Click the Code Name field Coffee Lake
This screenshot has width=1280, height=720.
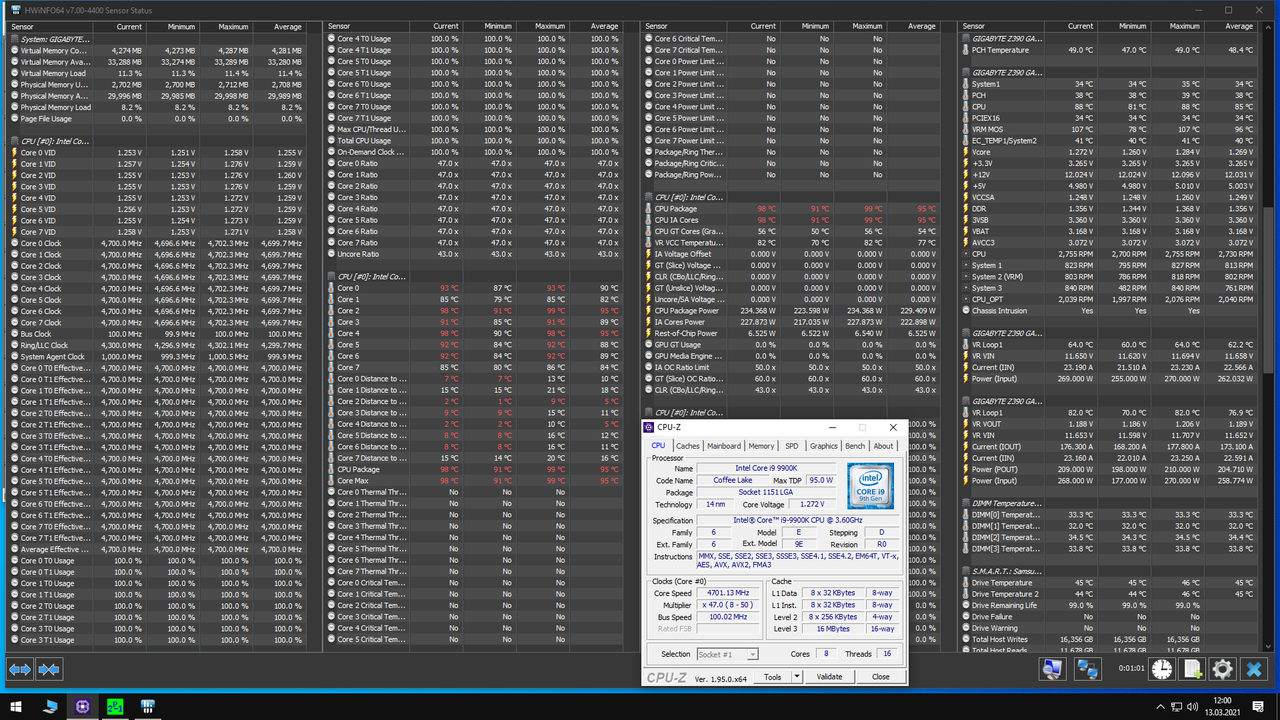(732, 481)
